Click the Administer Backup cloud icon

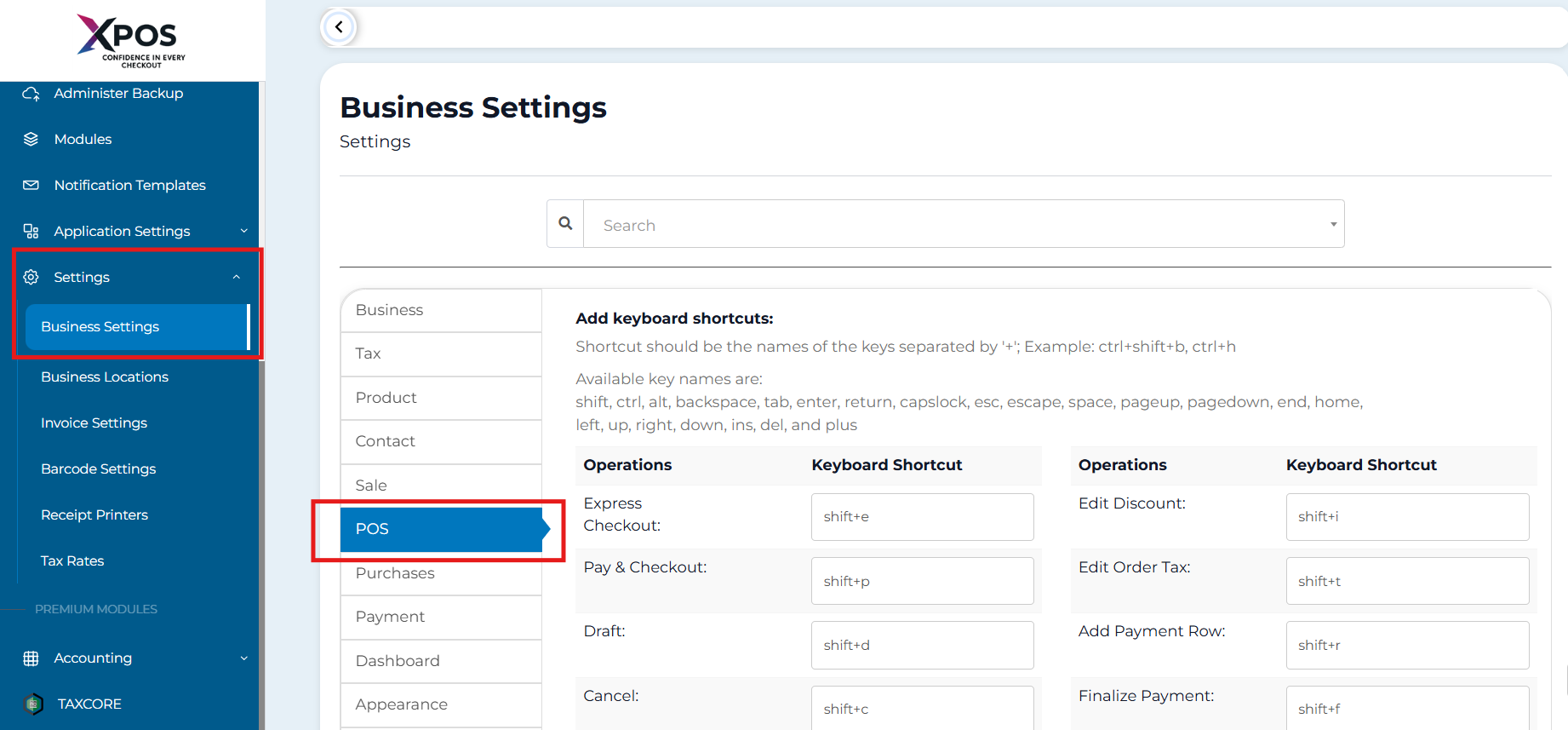point(31,94)
